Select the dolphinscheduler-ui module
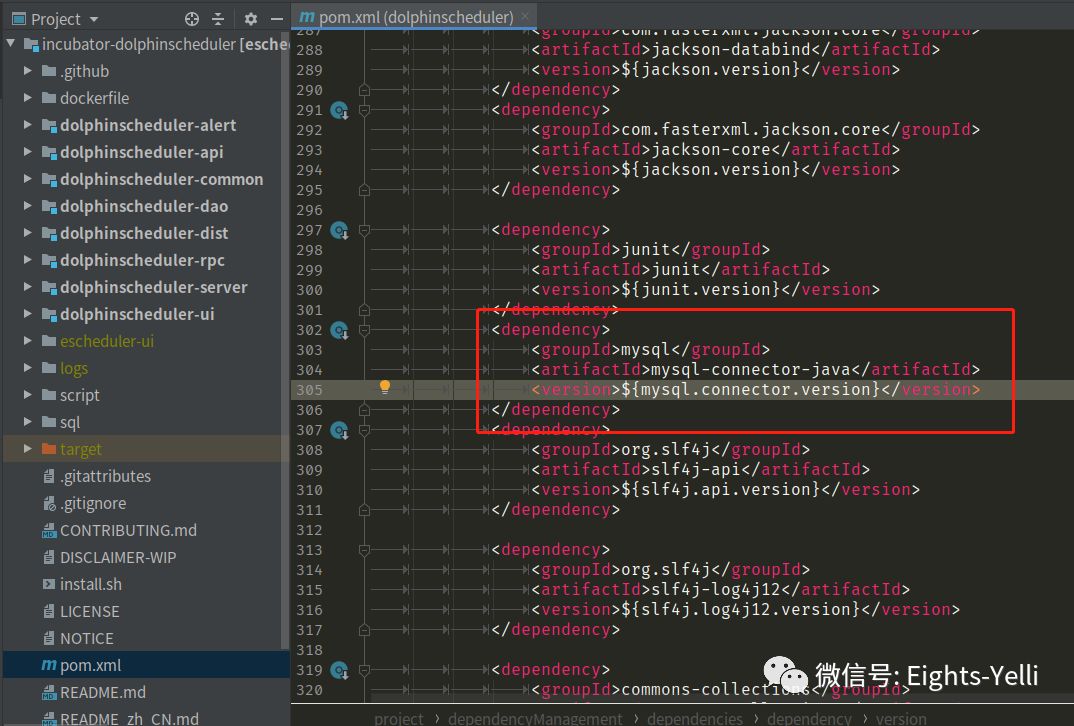The width and height of the screenshot is (1074, 726). 137,314
